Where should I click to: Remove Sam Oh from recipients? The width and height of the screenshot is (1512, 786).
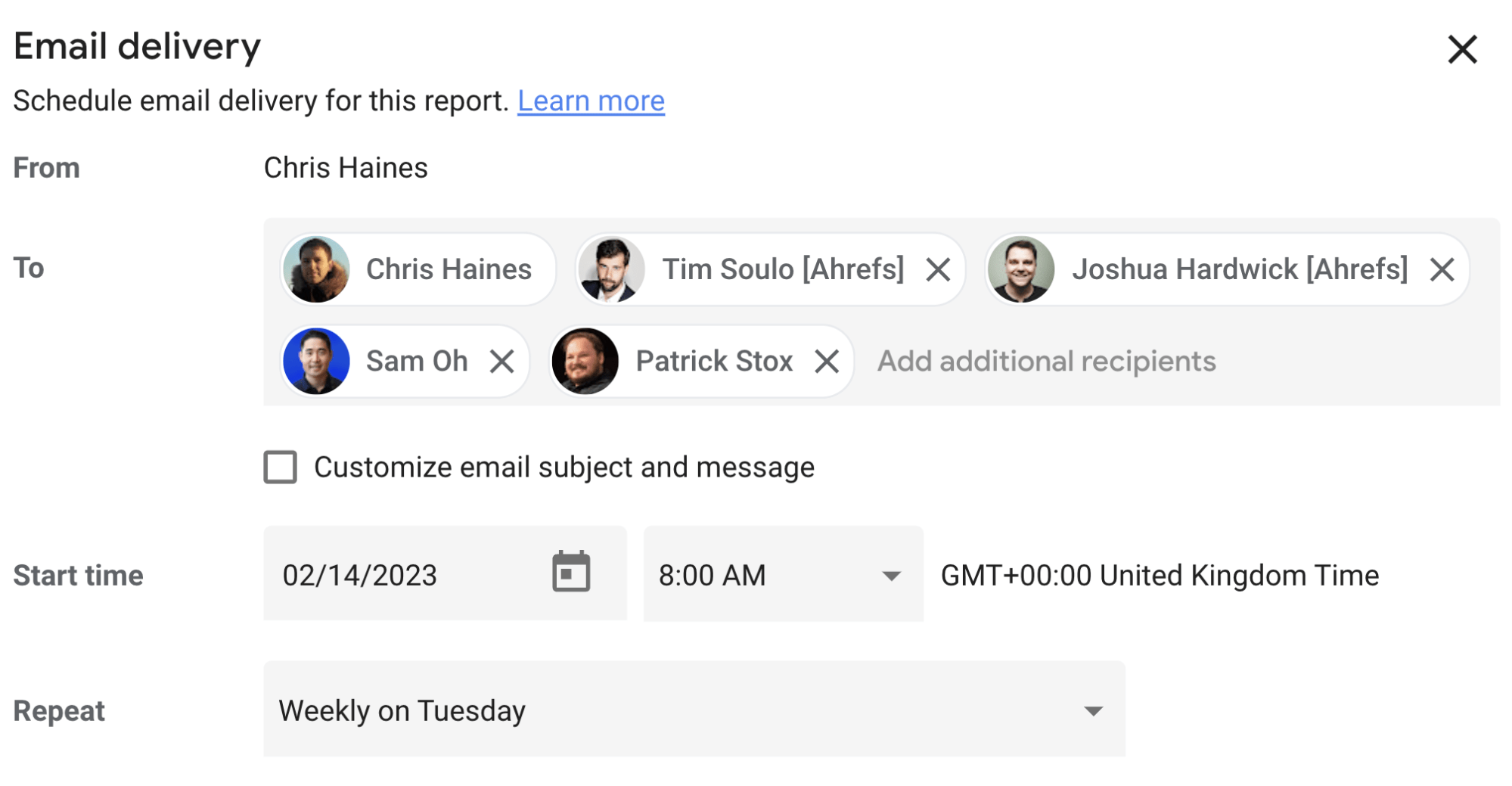point(504,361)
